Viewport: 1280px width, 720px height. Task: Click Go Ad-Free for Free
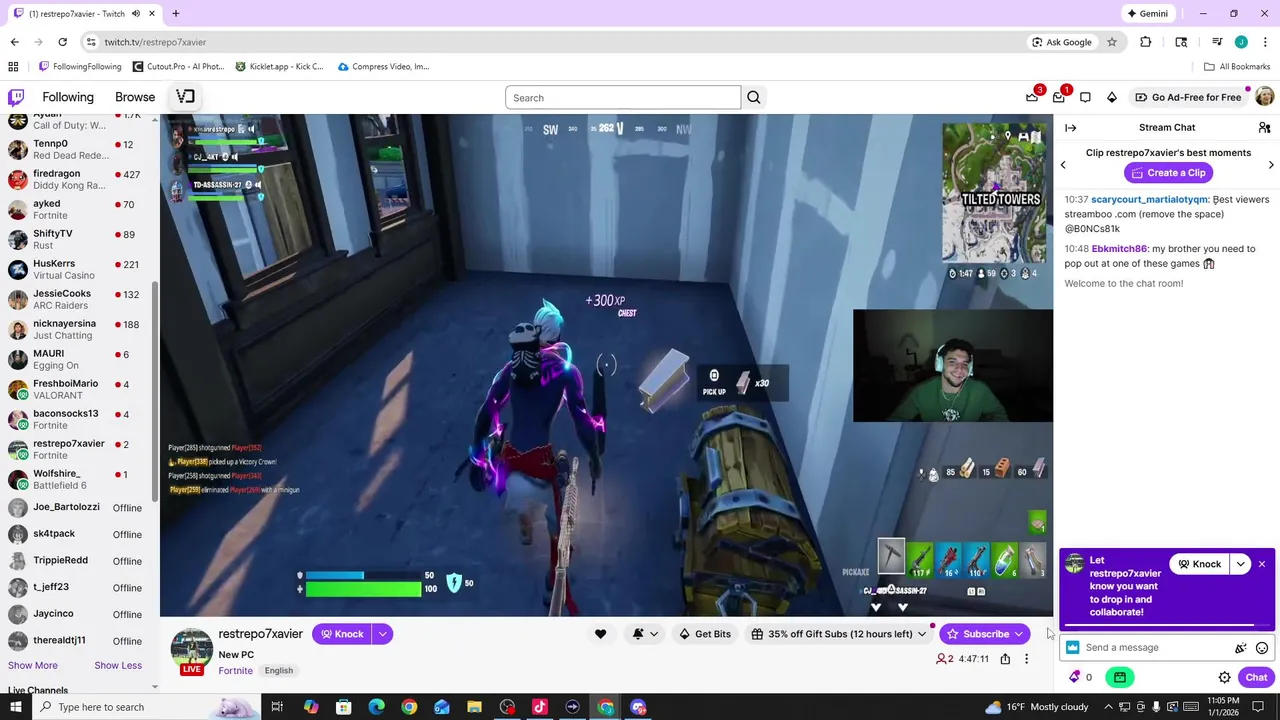1188,97
